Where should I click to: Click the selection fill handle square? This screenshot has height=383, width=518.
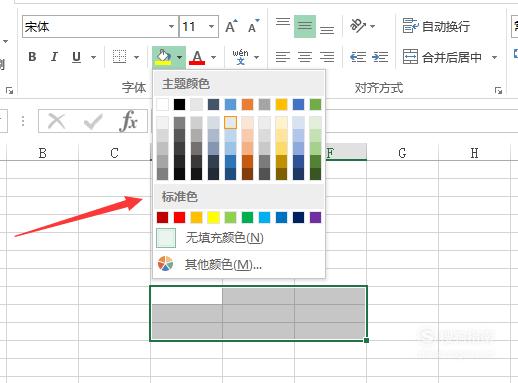[366, 340]
